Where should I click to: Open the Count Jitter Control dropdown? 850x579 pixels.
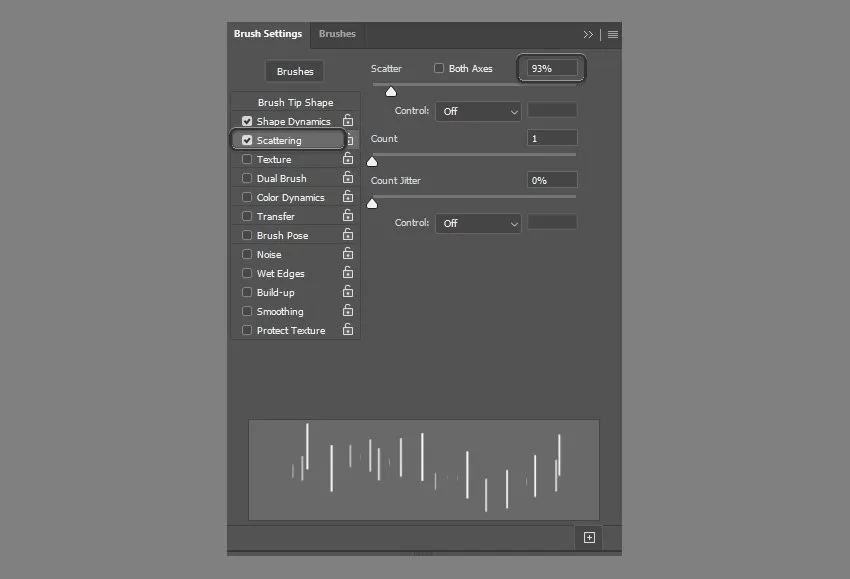pos(478,223)
